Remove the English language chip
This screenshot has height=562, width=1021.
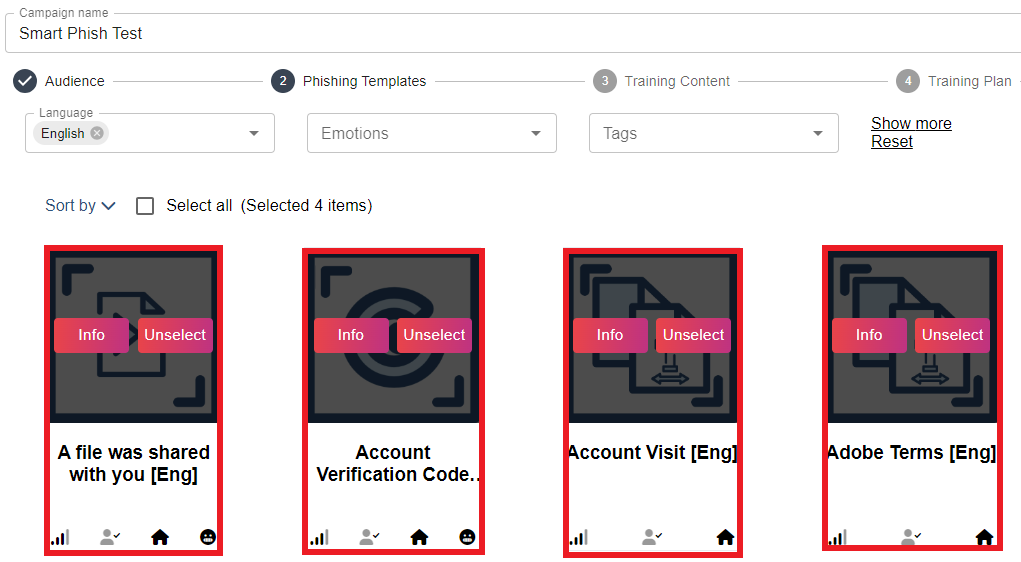pos(97,133)
